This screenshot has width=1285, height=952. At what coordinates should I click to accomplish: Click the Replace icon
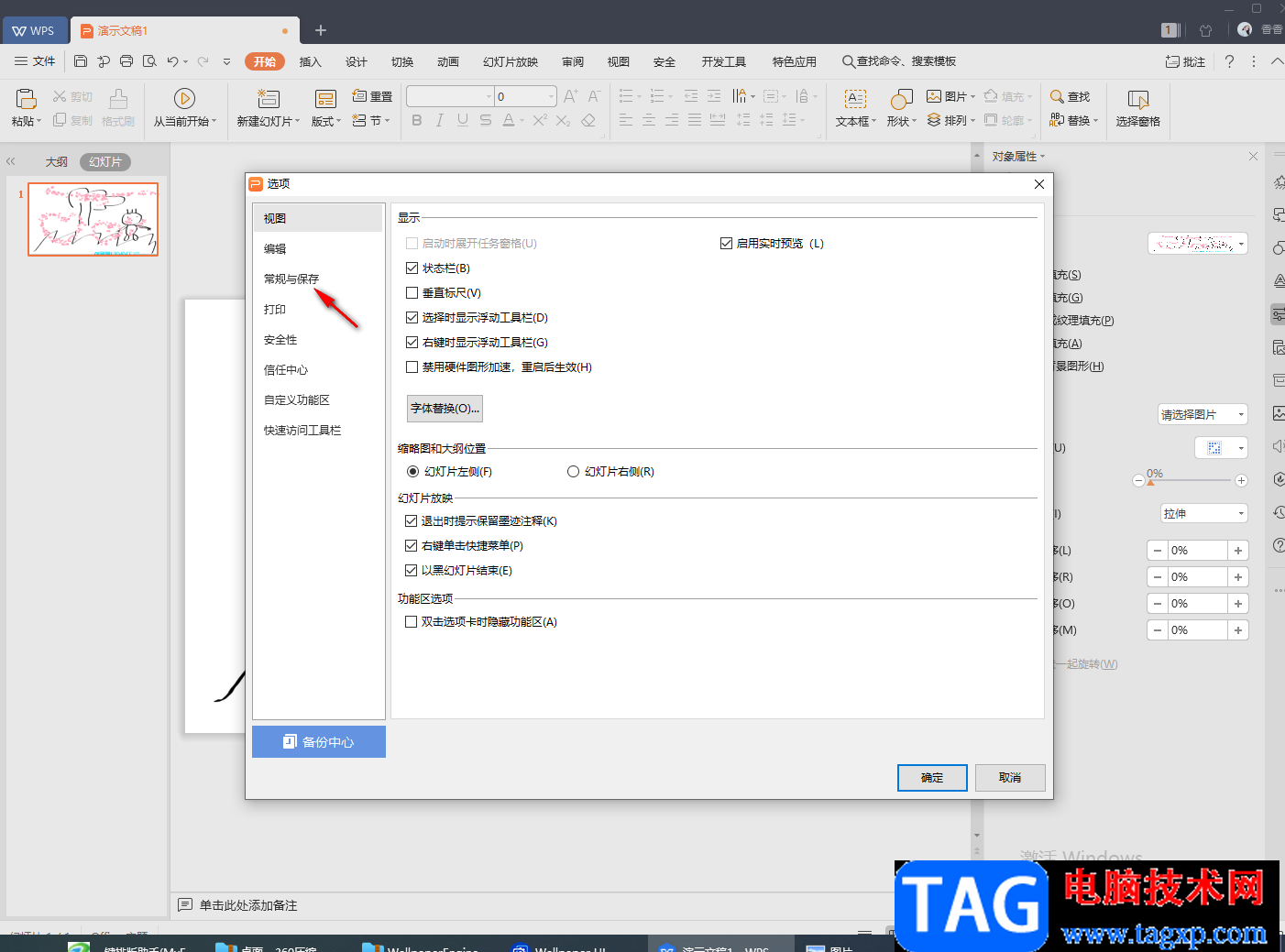pos(1057,120)
